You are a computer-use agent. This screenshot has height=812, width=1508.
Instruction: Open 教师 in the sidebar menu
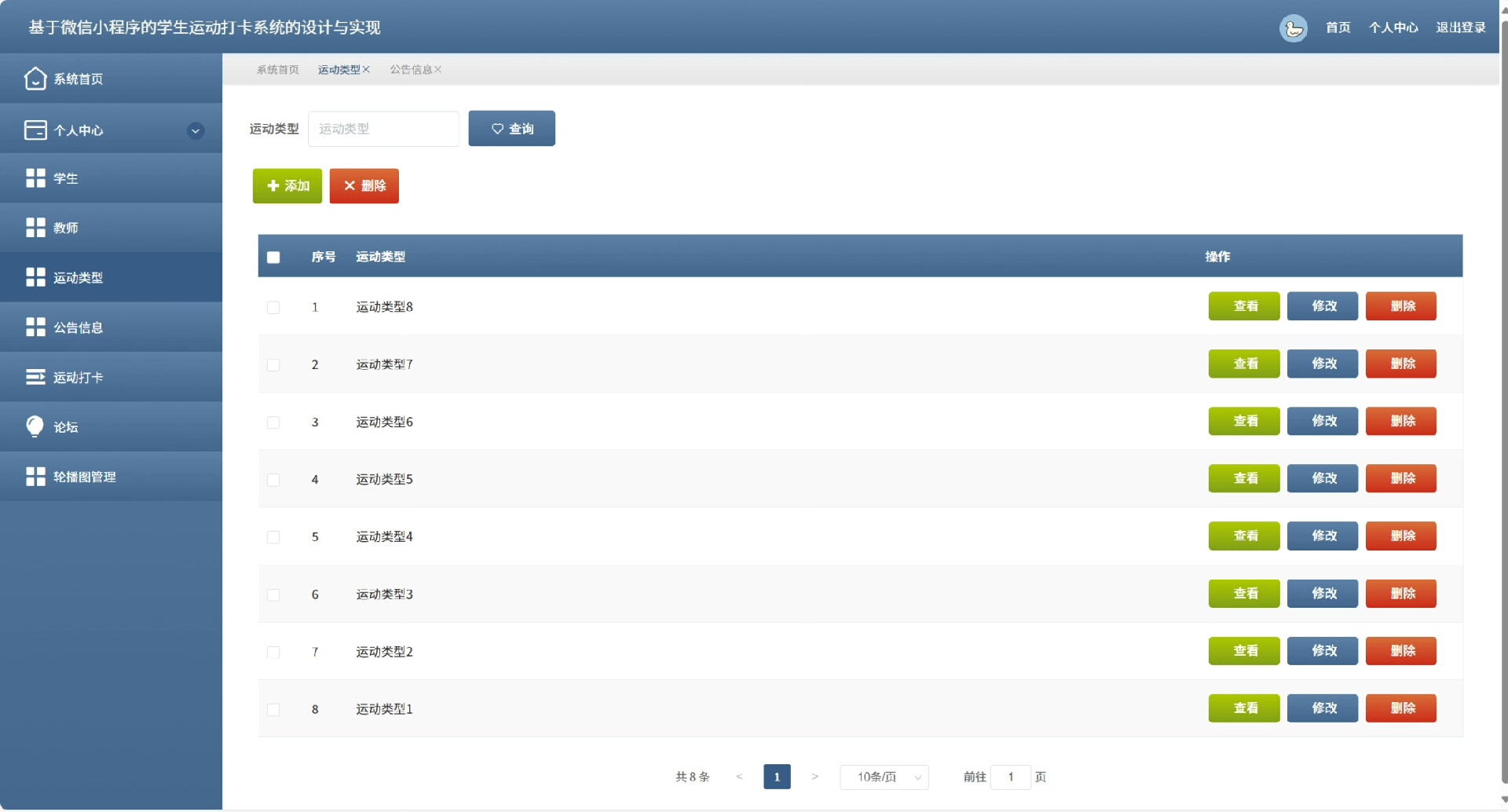[x=111, y=228]
